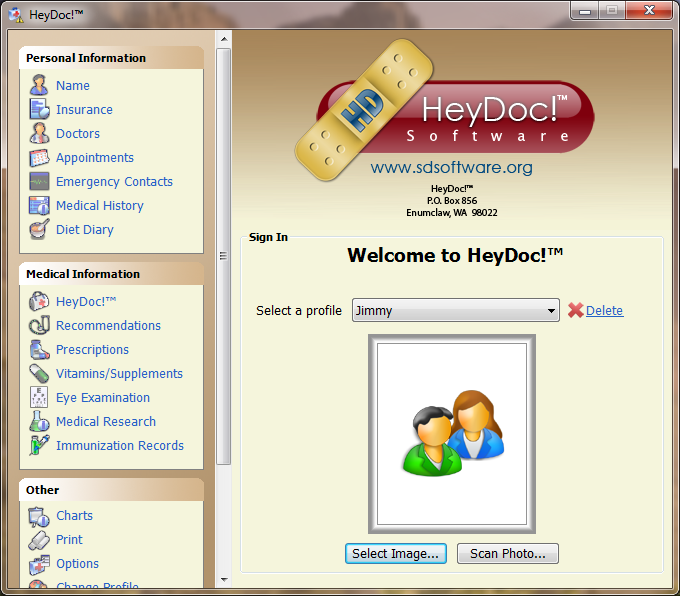Viewport: 680px width, 596px height.
Task: Click the Prescriptions bottle icon
Action: coord(39,349)
